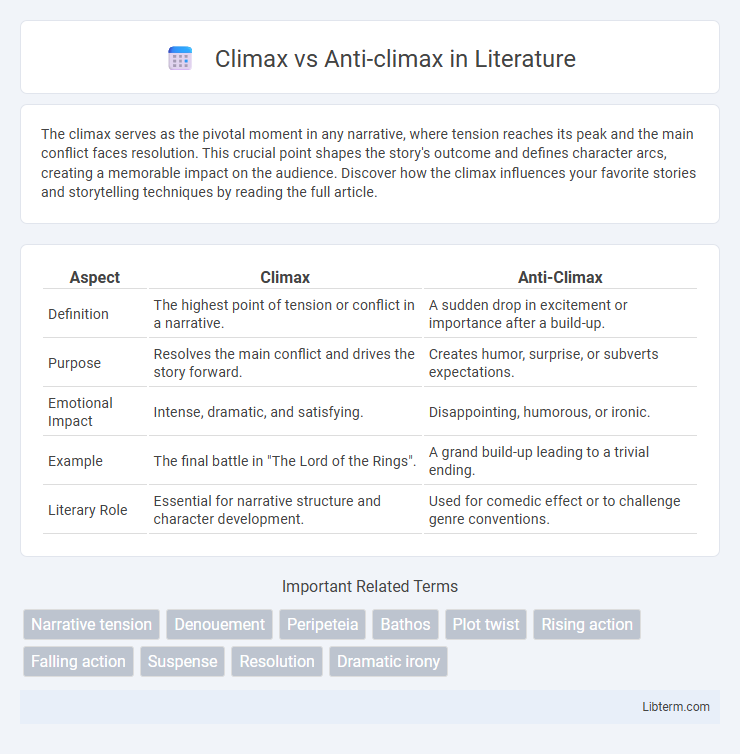Select the 'Definition' row label
The height and width of the screenshot is (754, 740).
(x=78, y=314)
